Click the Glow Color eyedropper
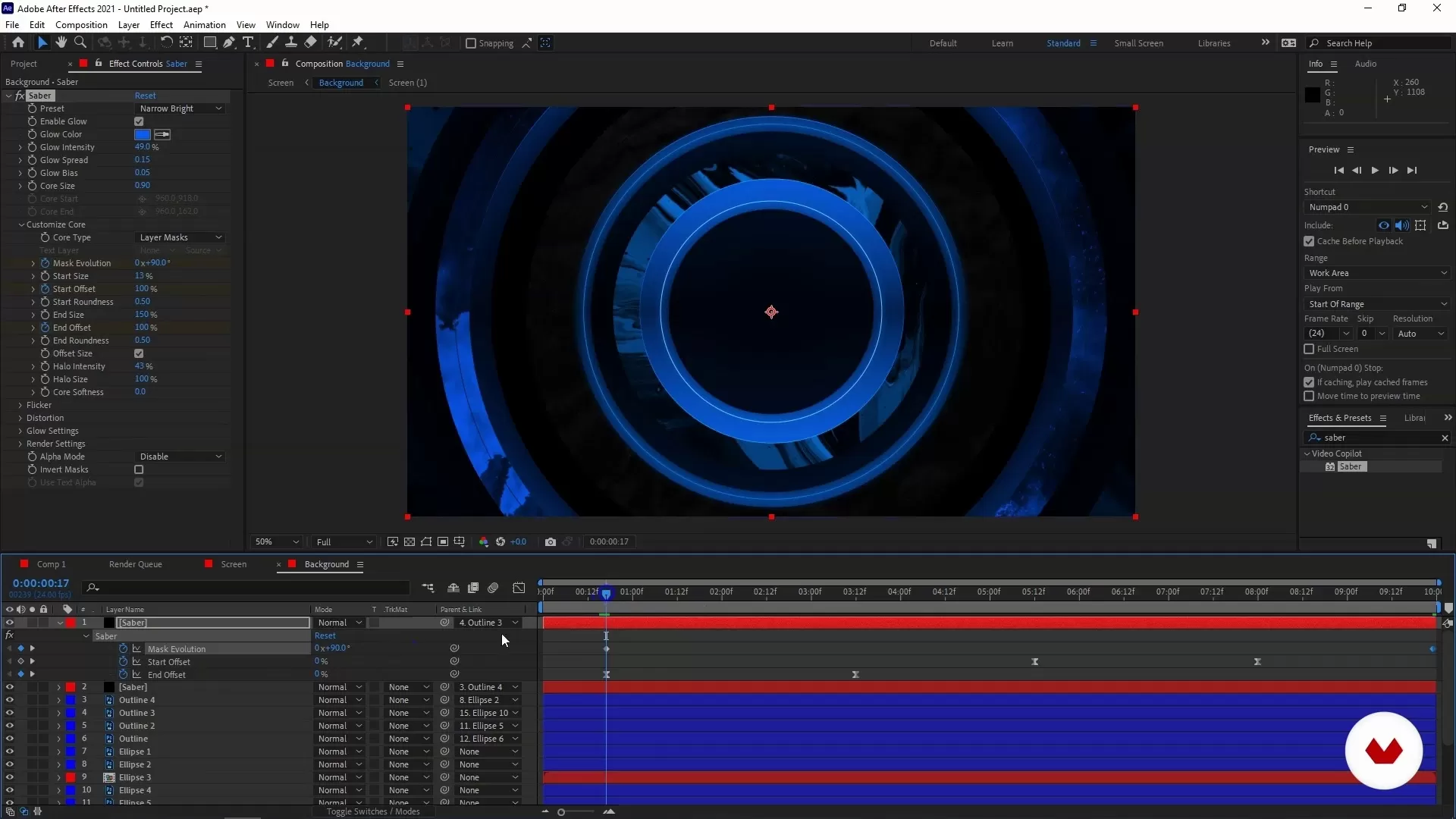Image resolution: width=1456 pixels, height=819 pixels. pos(162,134)
